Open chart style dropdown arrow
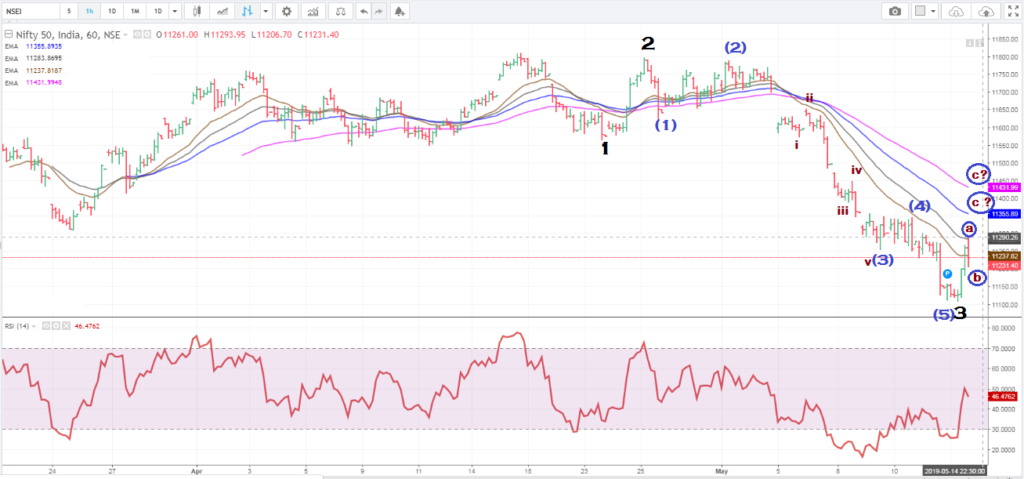Screen dimensions: 1024x479 265,11
